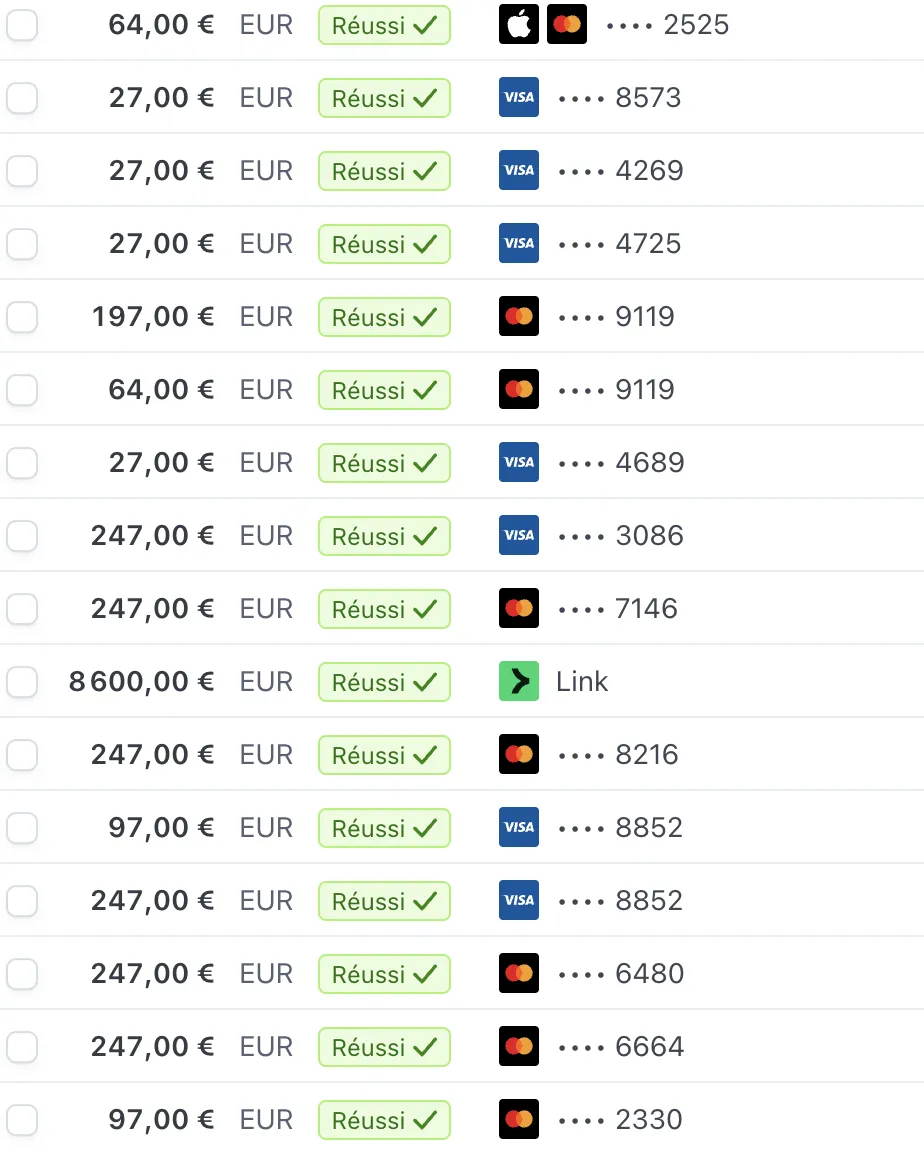
Task: Click the Link payment method label
Action: point(582,681)
